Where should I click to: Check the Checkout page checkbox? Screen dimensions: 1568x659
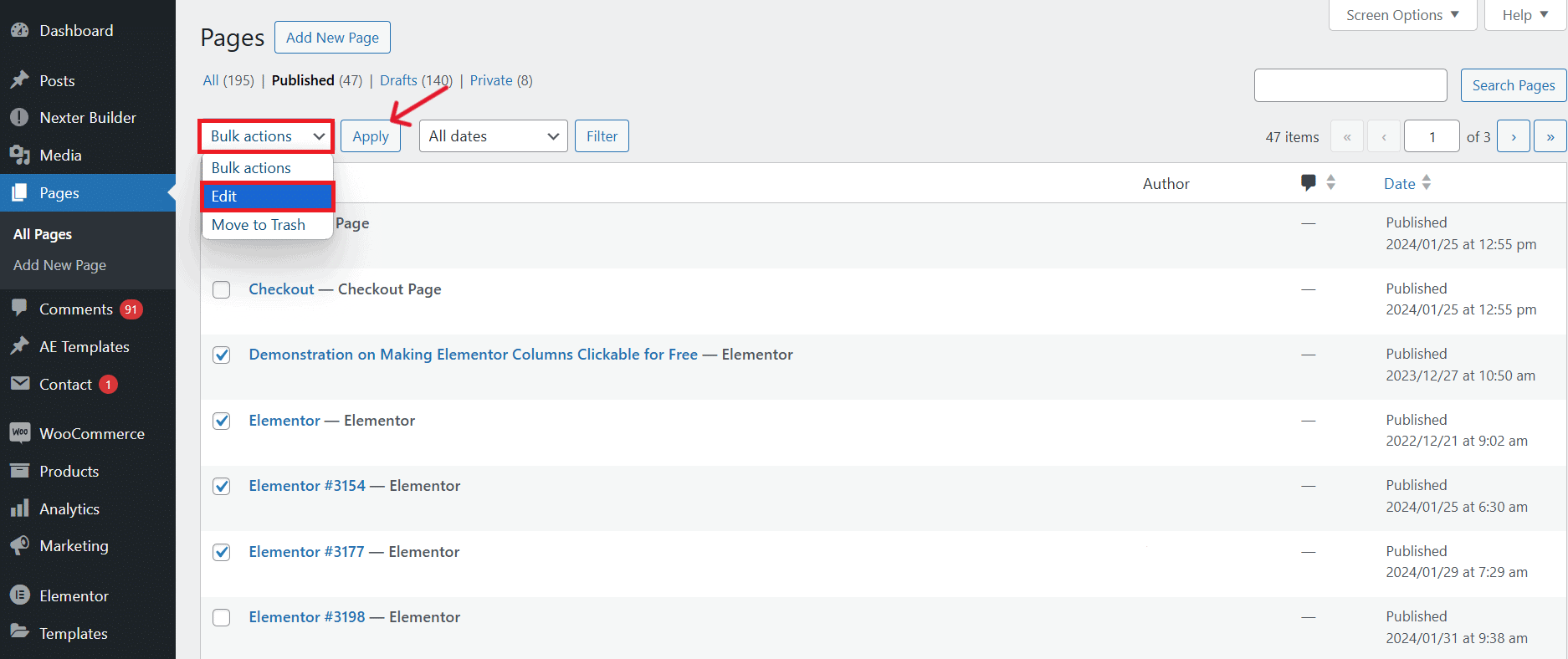(222, 289)
